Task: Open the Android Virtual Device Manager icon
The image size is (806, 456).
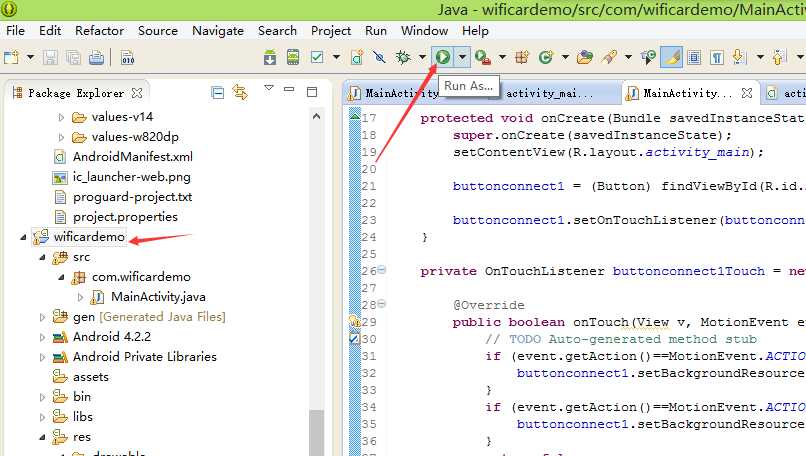Action: [x=293, y=57]
